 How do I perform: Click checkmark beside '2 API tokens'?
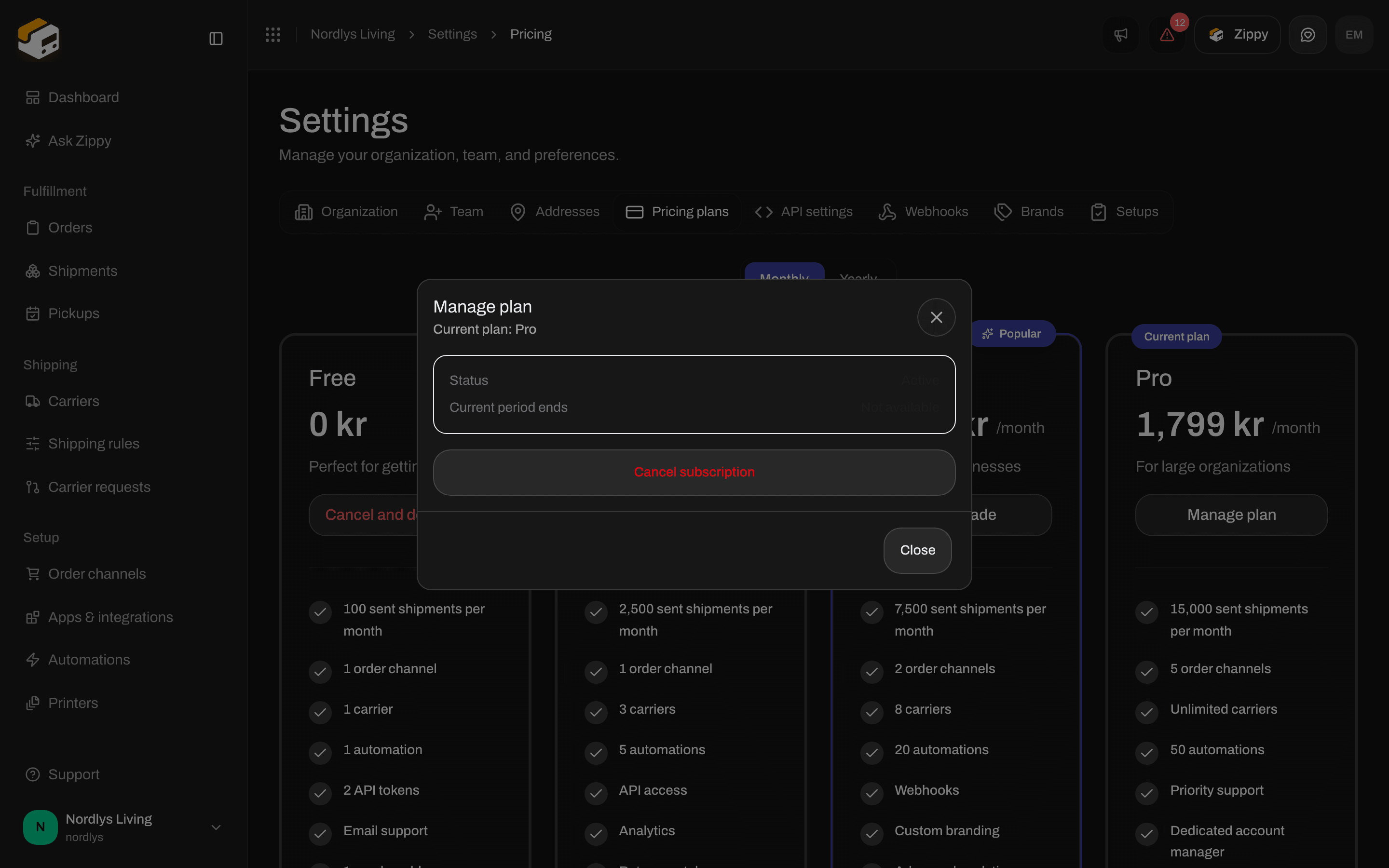tap(320, 793)
